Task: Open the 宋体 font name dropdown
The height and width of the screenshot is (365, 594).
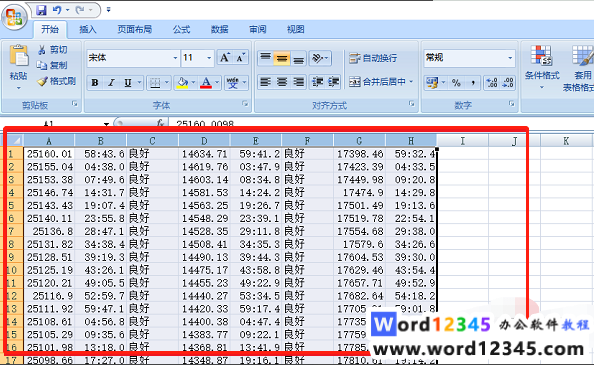Action: coord(175,58)
